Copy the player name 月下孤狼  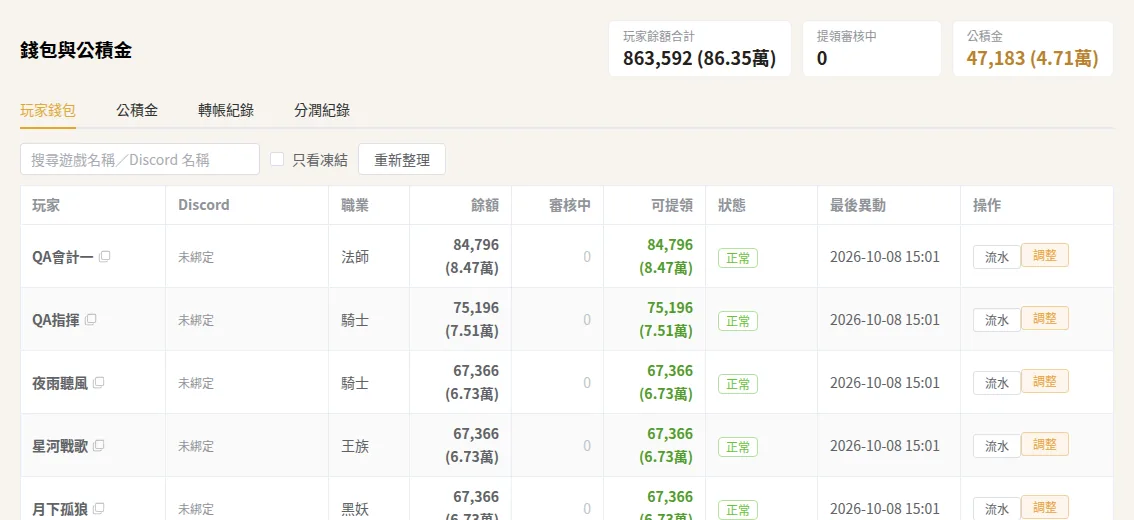[99, 508]
